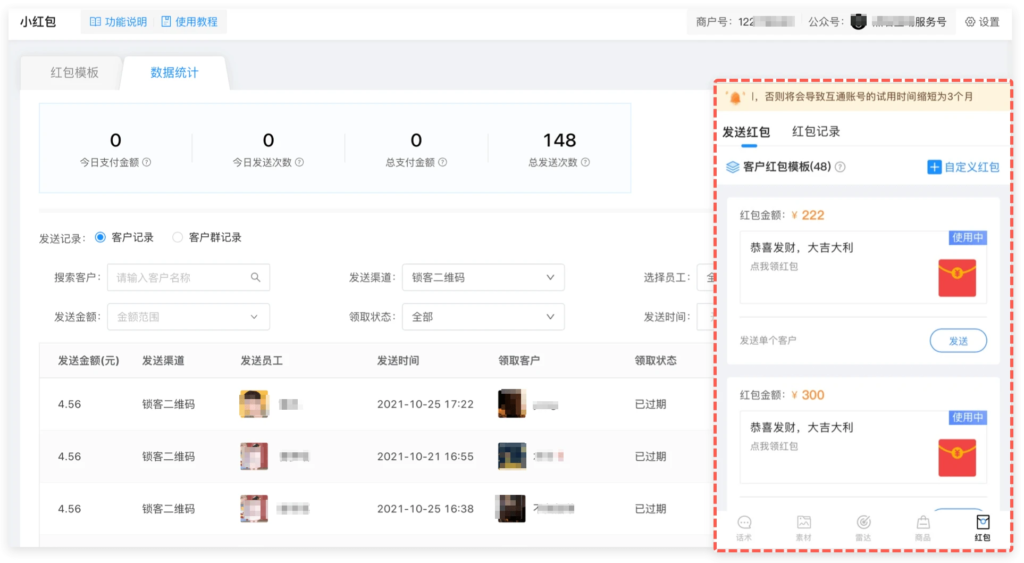Click the red envelope image in the ¥300 card
Viewport: 1024px width, 563px height.
(957, 458)
